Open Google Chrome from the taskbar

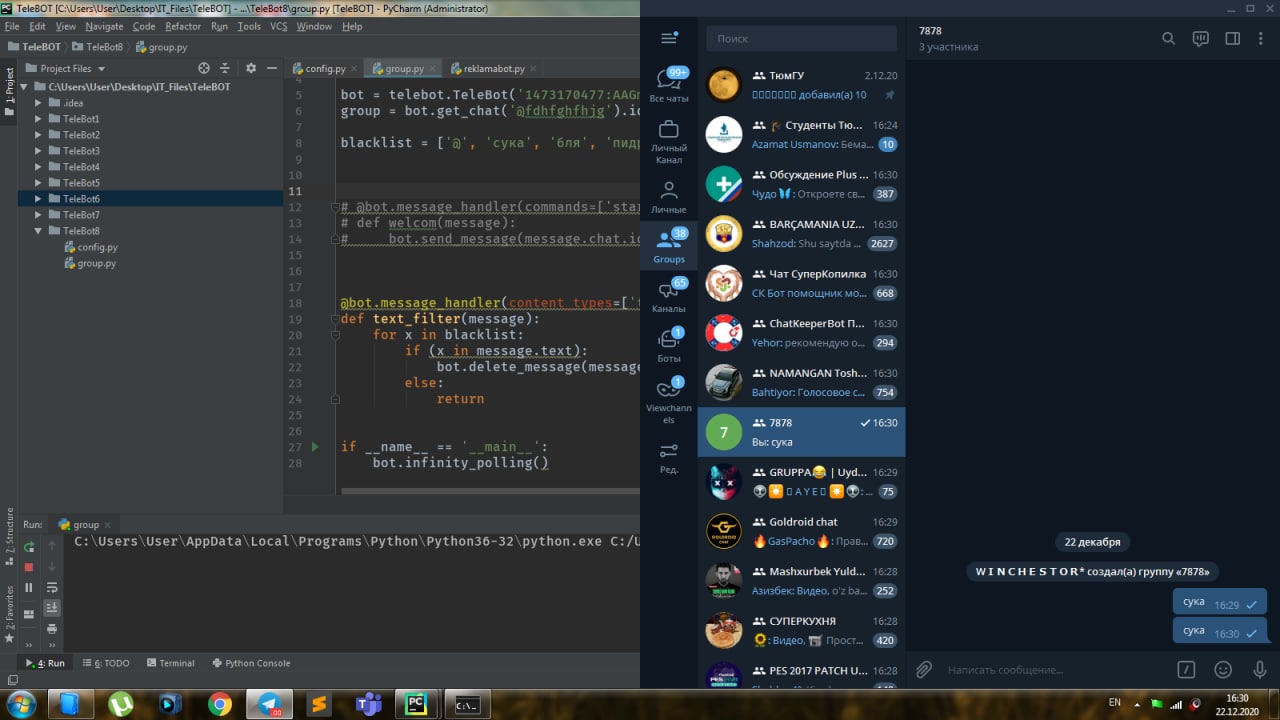click(219, 704)
